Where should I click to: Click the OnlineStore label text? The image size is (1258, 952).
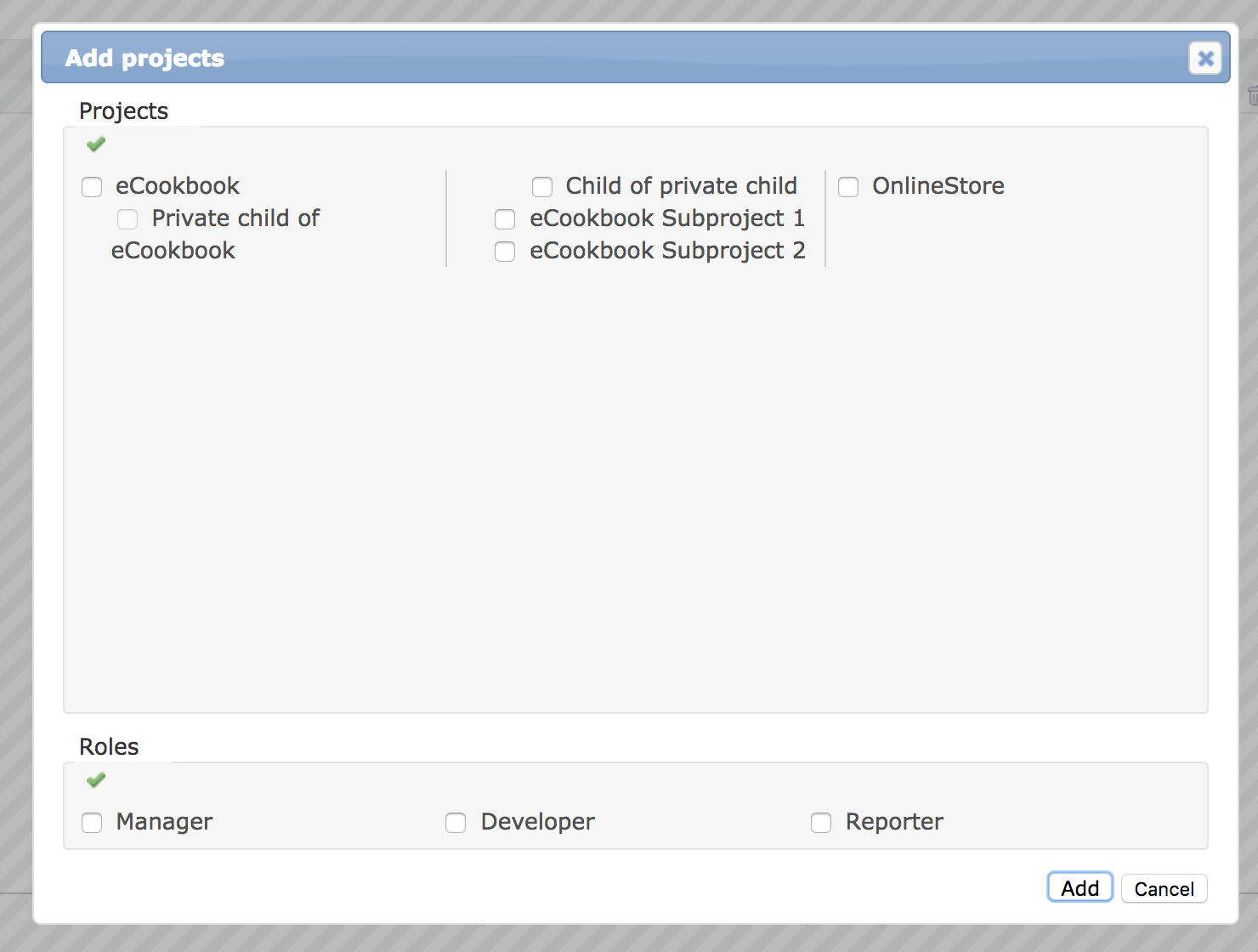[938, 185]
